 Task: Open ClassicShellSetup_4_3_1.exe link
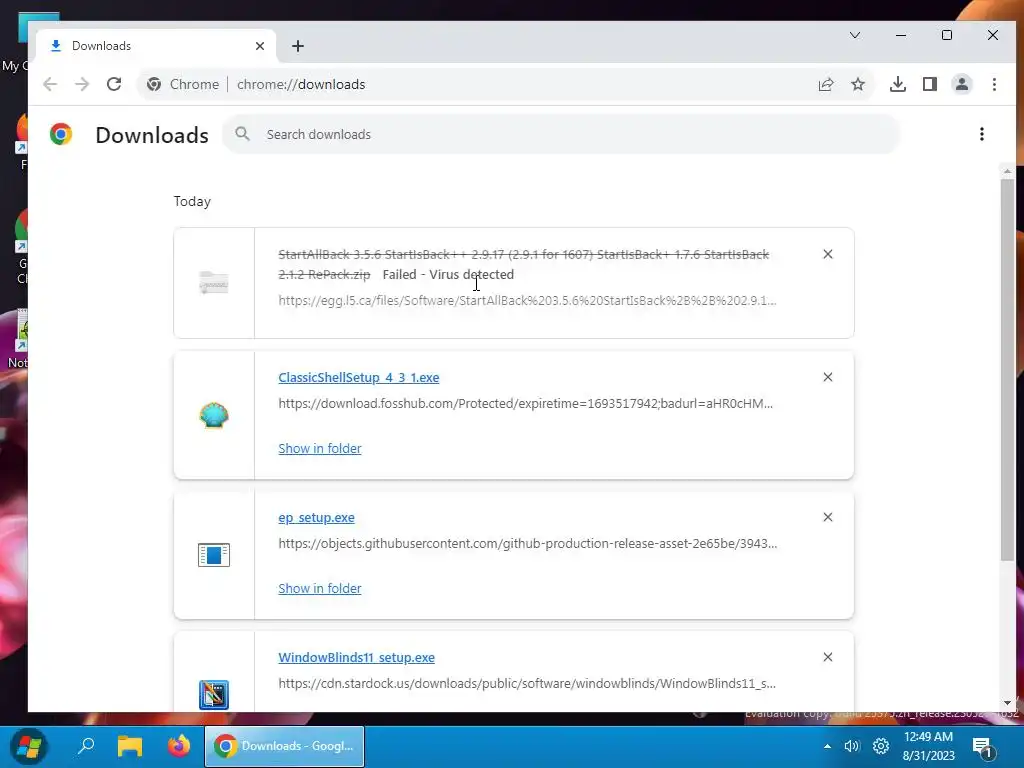pos(359,377)
